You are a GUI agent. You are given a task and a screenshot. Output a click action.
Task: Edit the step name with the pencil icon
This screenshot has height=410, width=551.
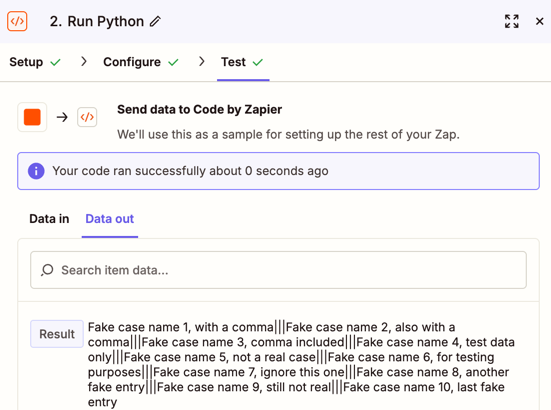click(155, 21)
